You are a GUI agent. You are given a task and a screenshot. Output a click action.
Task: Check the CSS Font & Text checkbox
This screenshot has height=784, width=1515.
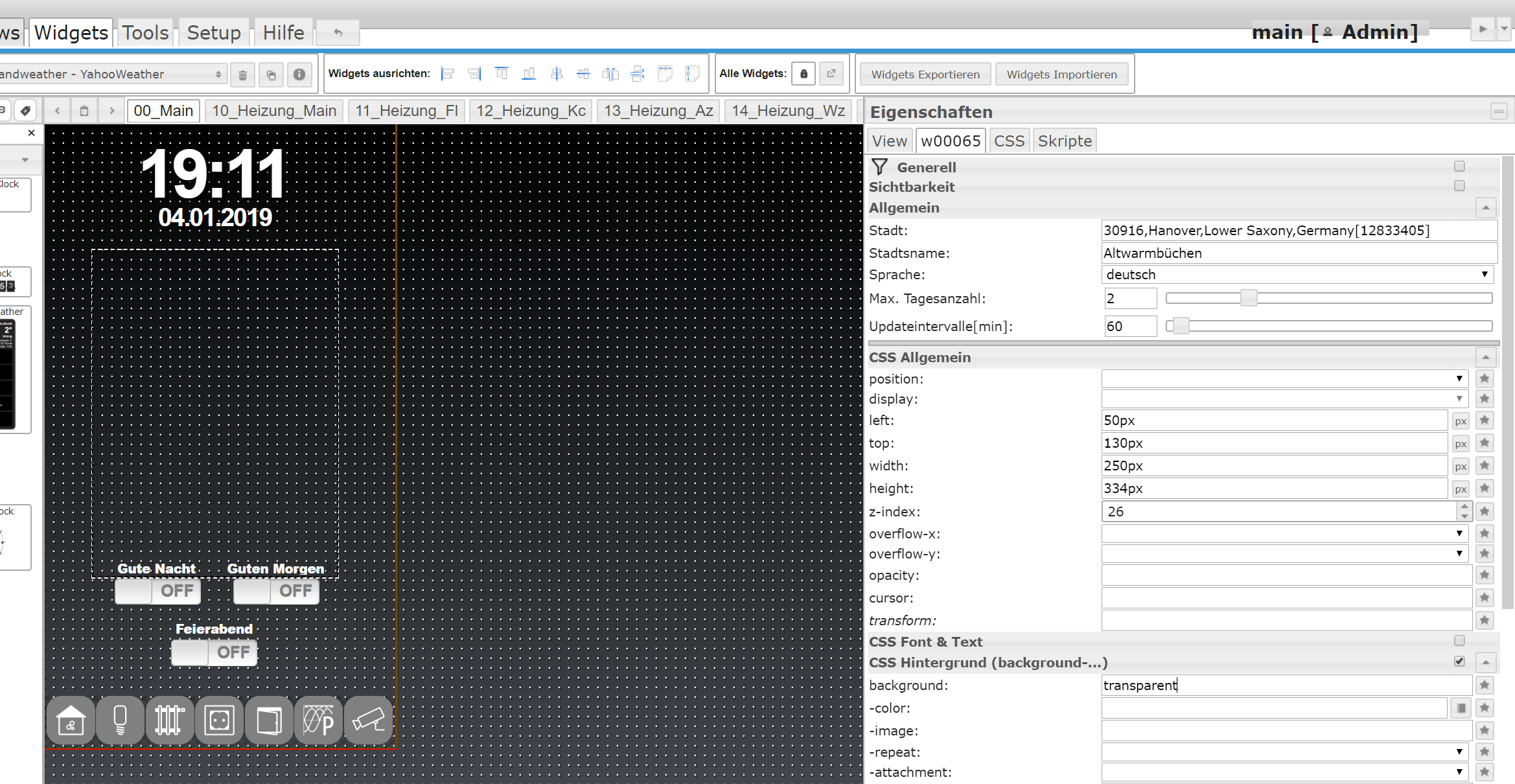pos(1459,641)
